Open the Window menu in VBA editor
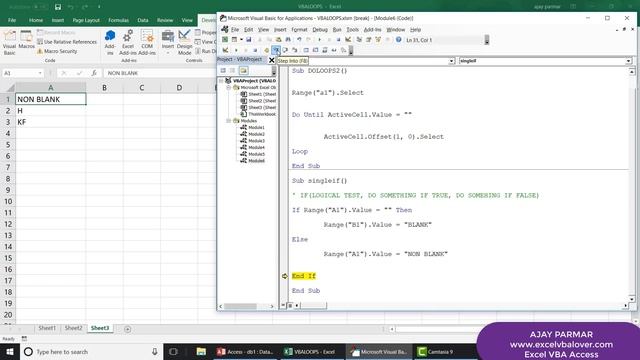640x360 pixels. click(396, 30)
